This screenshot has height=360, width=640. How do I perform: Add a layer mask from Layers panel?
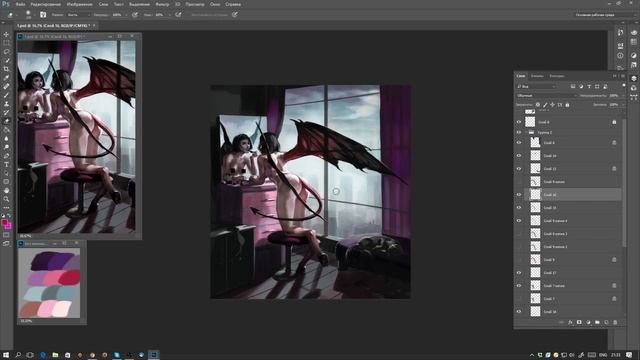(x=579, y=322)
